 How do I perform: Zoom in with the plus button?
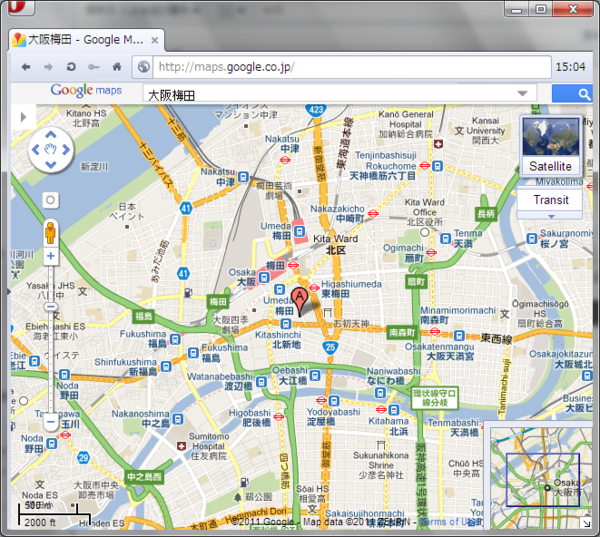click(x=51, y=256)
